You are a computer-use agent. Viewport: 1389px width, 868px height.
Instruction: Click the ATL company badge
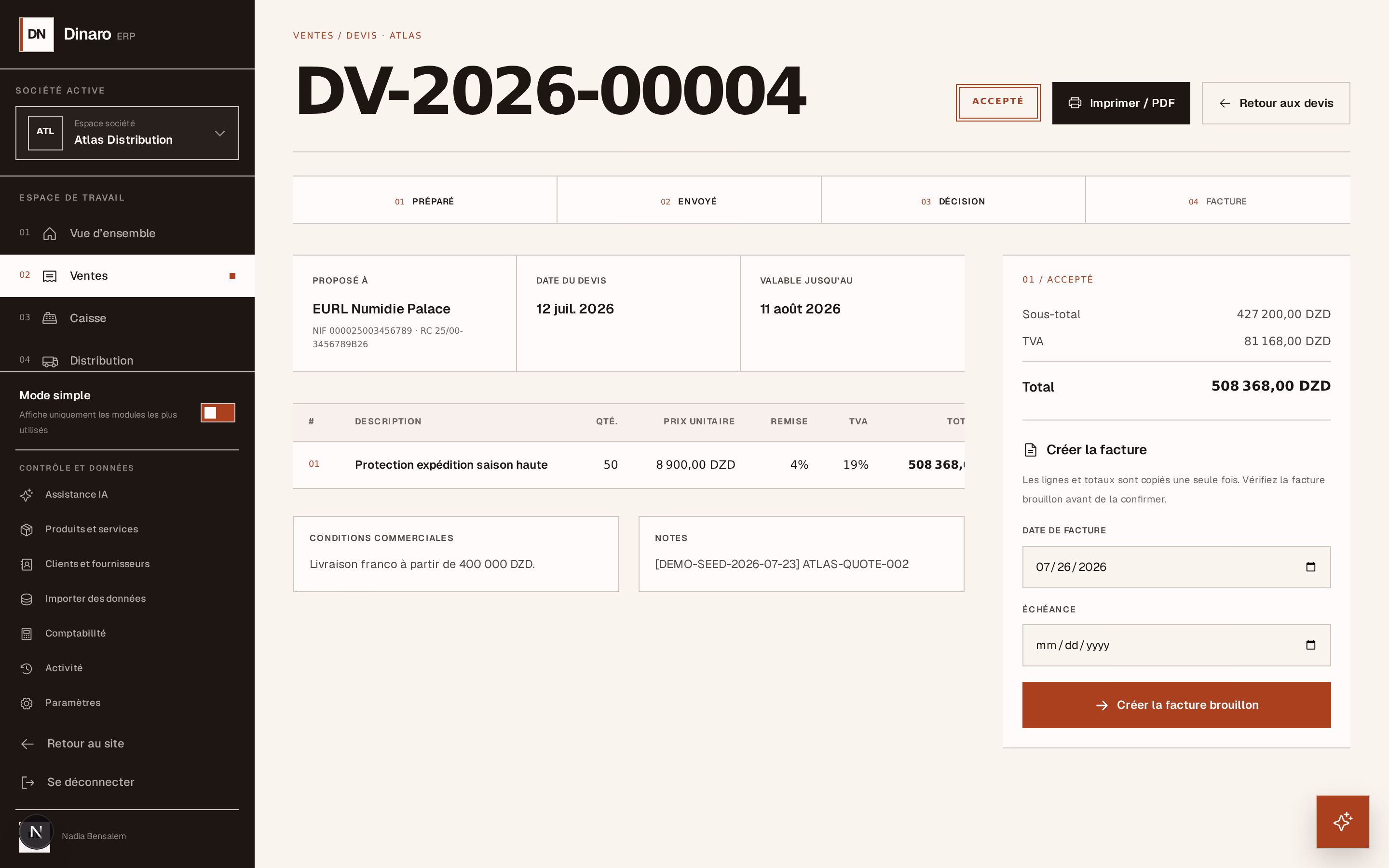point(45,133)
